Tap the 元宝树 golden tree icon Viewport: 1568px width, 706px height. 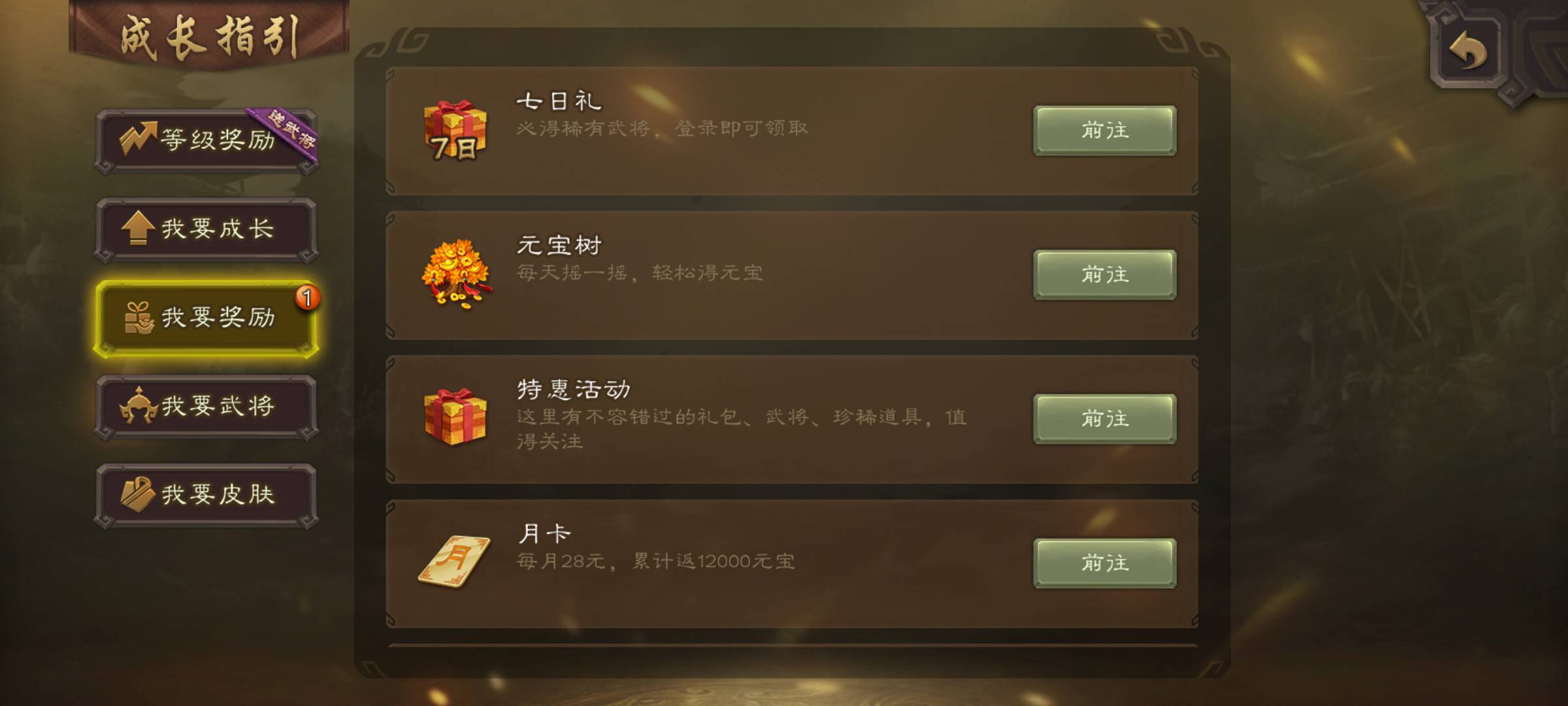[x=456, y=274]
